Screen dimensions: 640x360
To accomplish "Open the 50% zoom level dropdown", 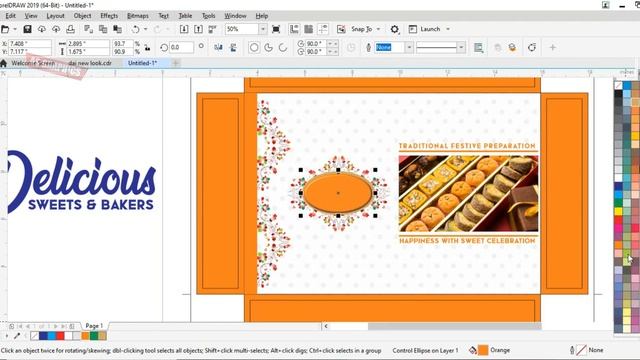I will tap(263, 29).
